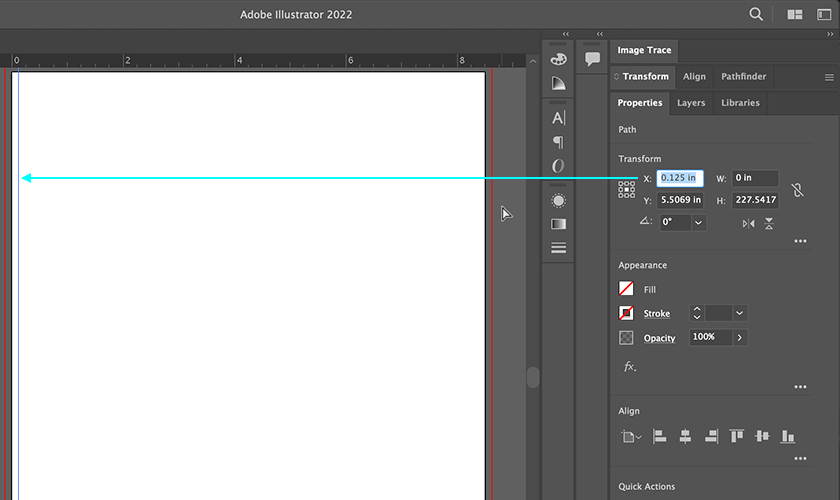Click the Stroke color swatch
Viewport: 840px width, 500px height.
pos(626,313)
